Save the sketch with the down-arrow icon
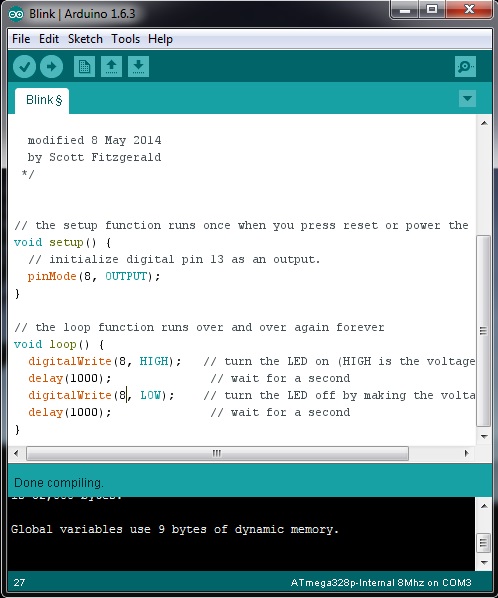This screenshot has height=598, width=498. [x=138, y=67]
